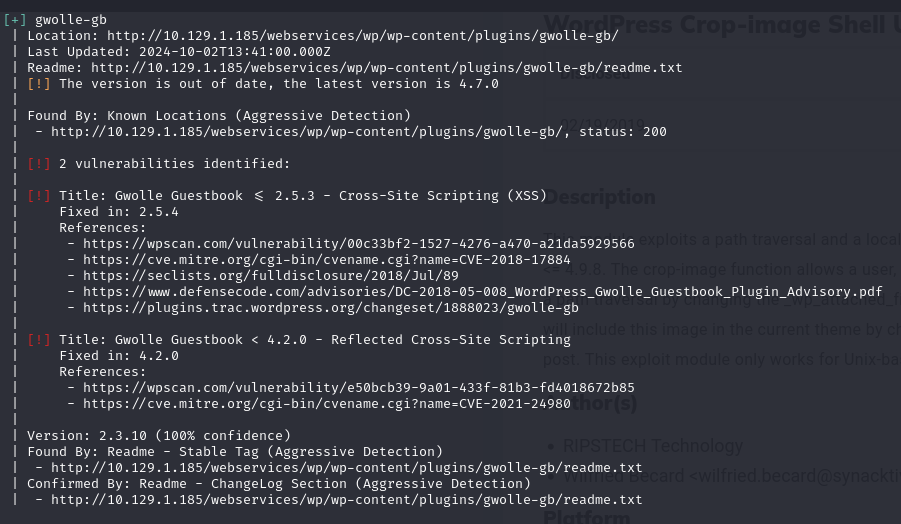This screenshot has width=901, height=524.
Task: Click the [!] icon beside the Cross-Site Scripting (XSS) title
Action: [x=39, y=196]
